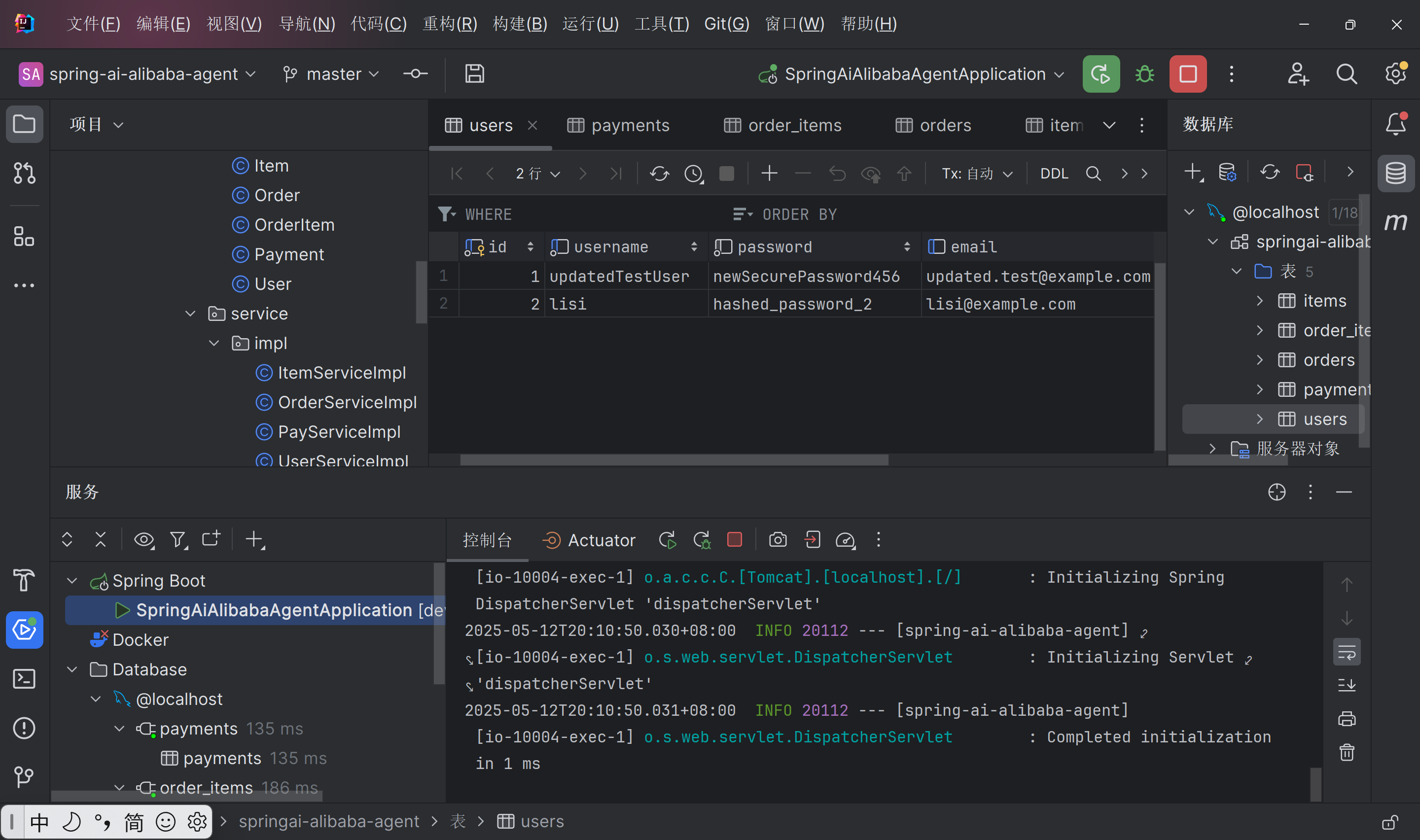Open the 重构(R) menu
Screen dimensions: 1420x840
pyautogui.click(x=449, y=24)
